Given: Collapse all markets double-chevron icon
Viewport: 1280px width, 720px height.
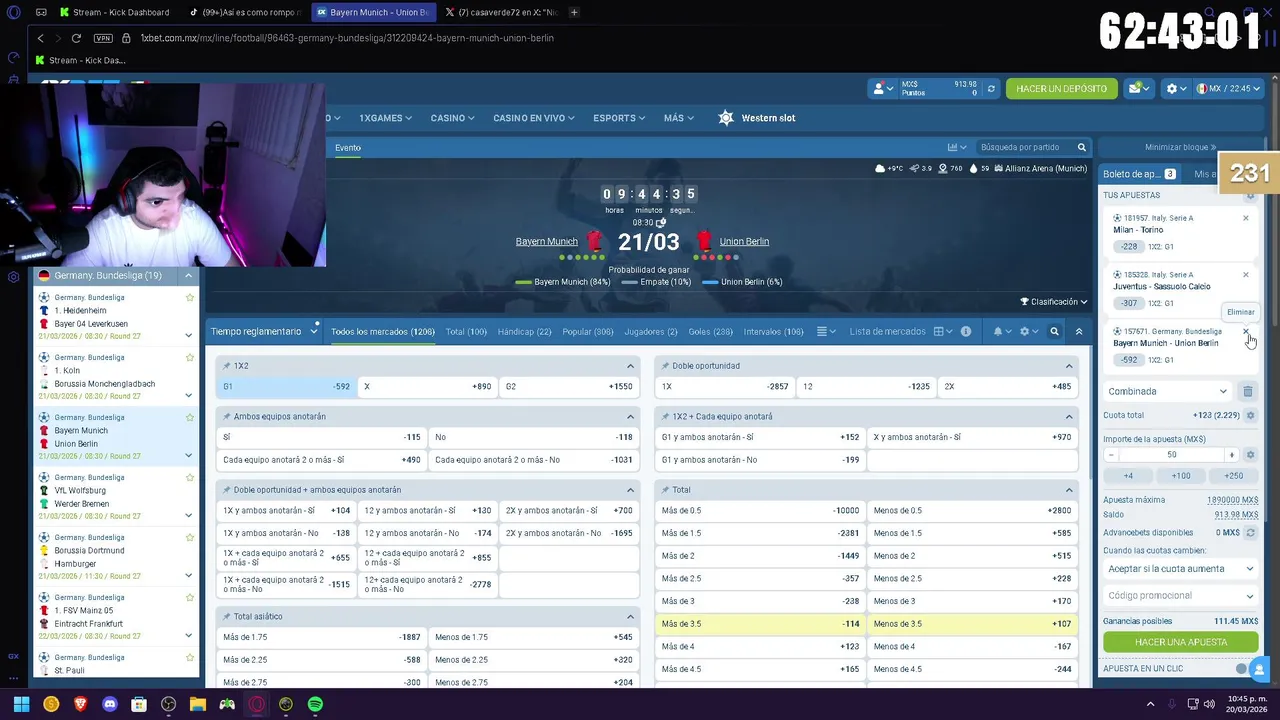Looking at the screenshot, I should tap(1078, 331).
